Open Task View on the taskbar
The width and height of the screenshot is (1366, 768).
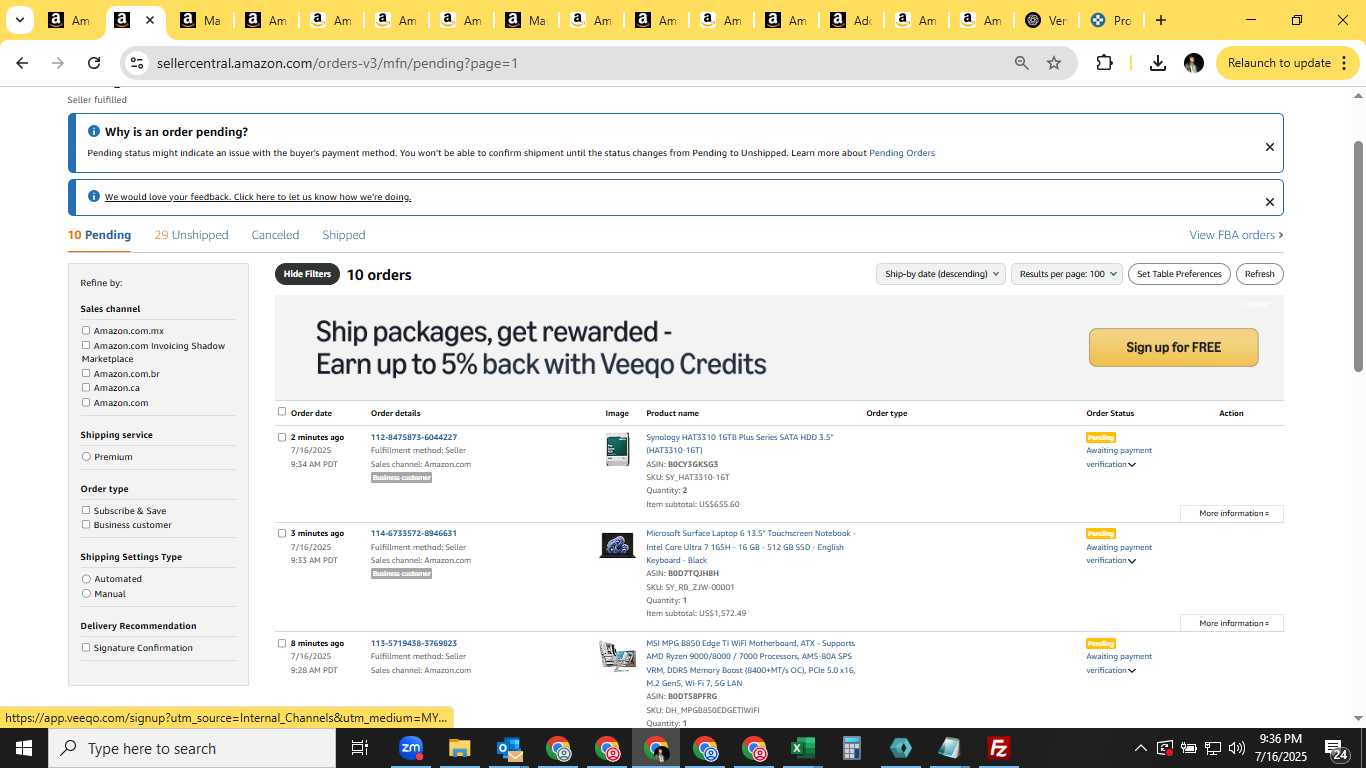[360, 748]
